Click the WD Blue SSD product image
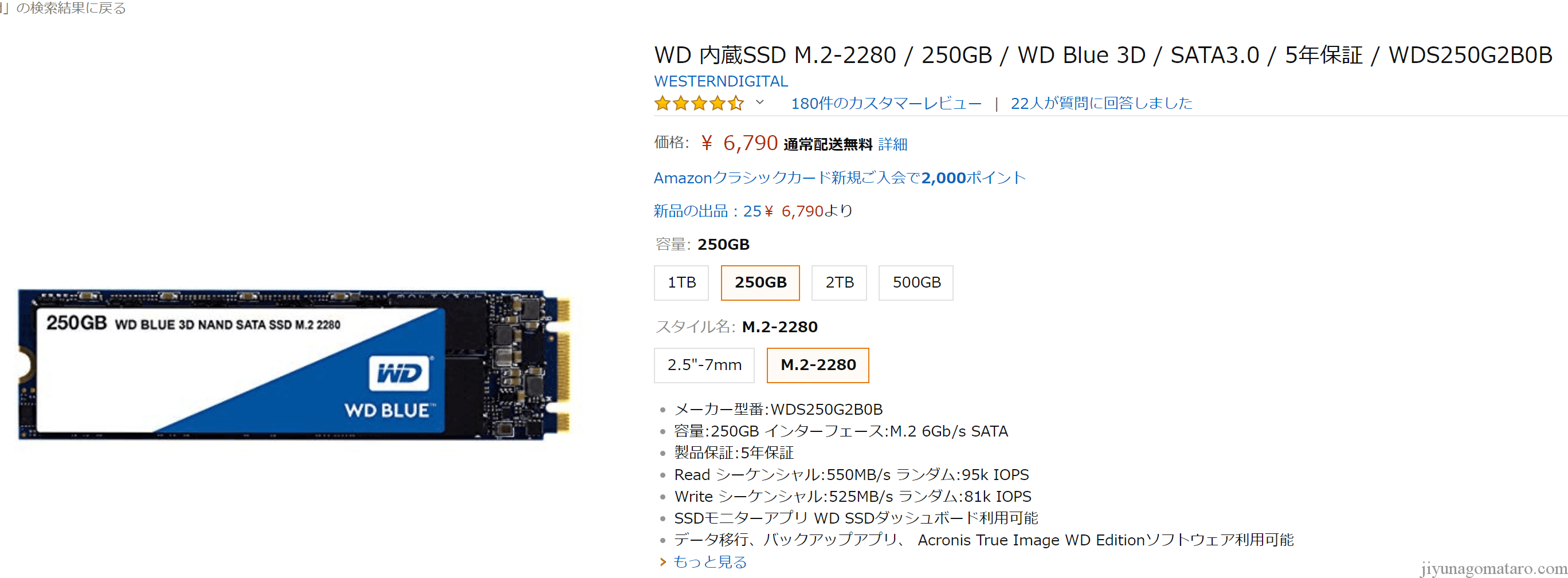The image size is (1568, 578). click(x=295, y=364)
